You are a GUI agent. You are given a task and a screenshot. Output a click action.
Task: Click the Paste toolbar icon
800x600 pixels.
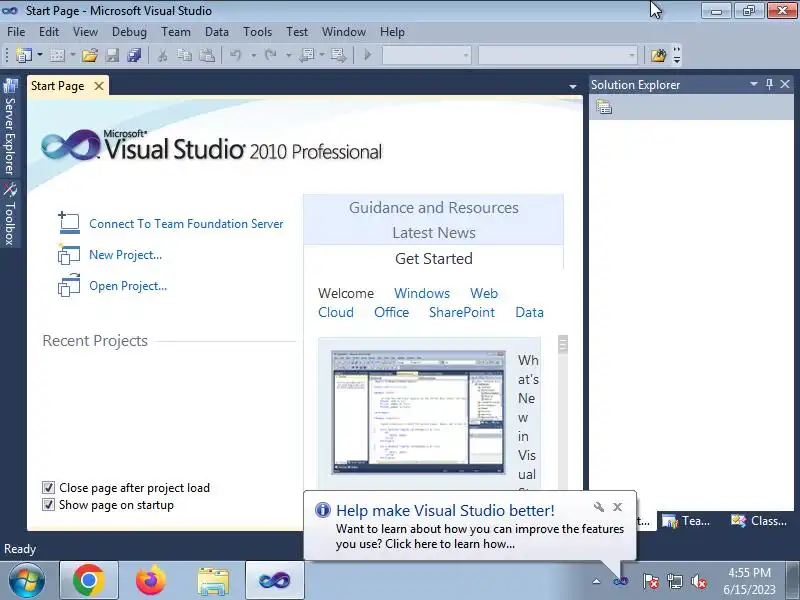pos(207,55)
